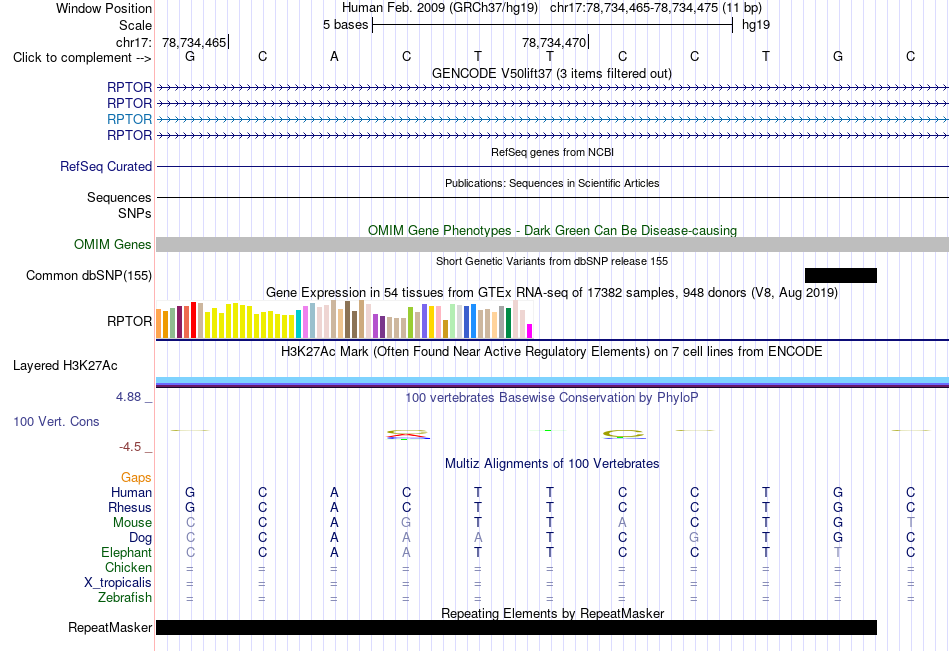Open the OMIM Gene Phenotypes track title
The height and width of the screenshot is (651, 950).
click(552, 230)
